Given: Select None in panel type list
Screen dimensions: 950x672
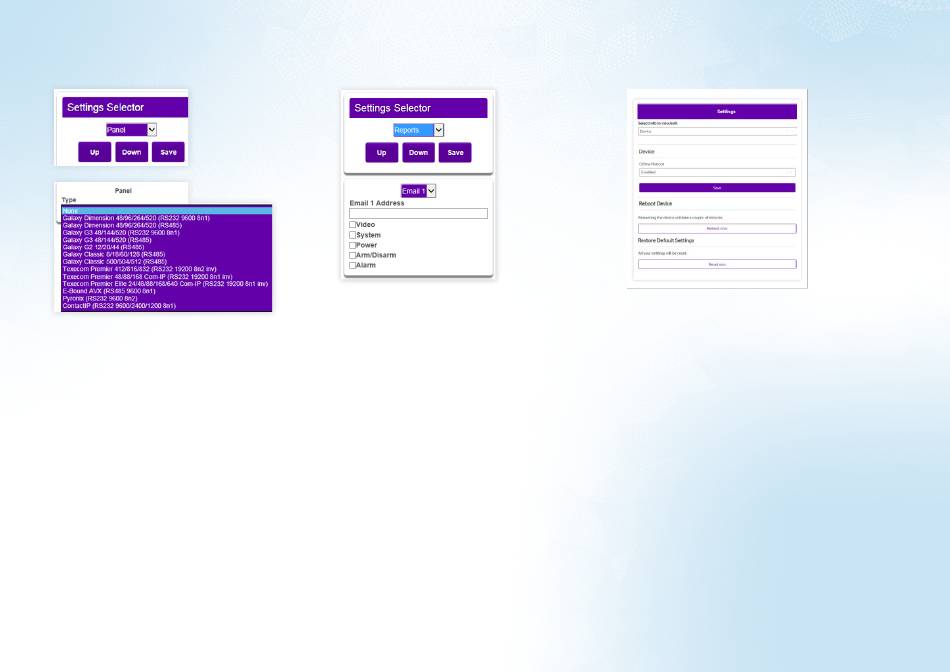Looking at the screenshot, I should [x=167, y=211].
